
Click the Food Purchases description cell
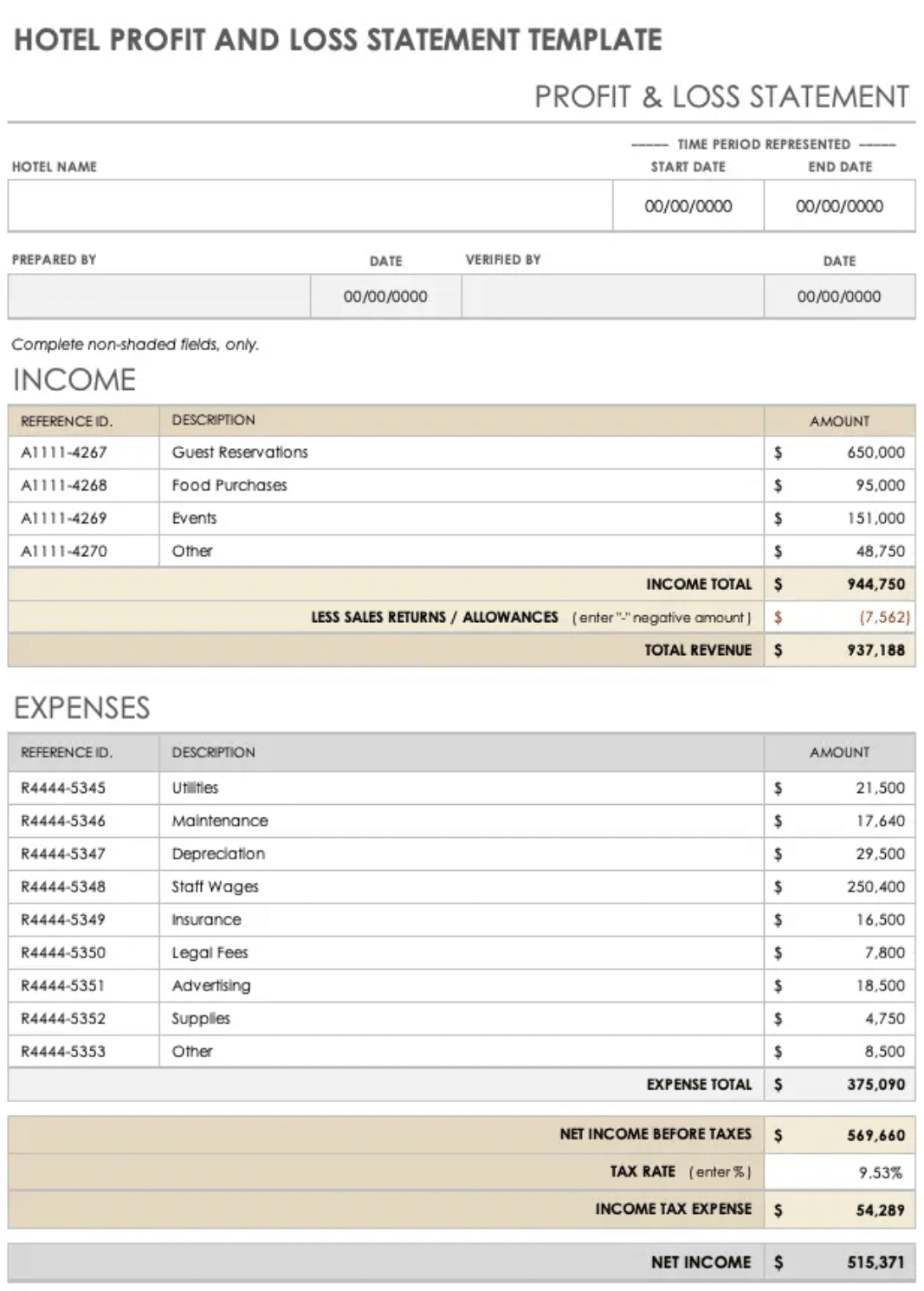pyautogui.click(x=461, y=485)
